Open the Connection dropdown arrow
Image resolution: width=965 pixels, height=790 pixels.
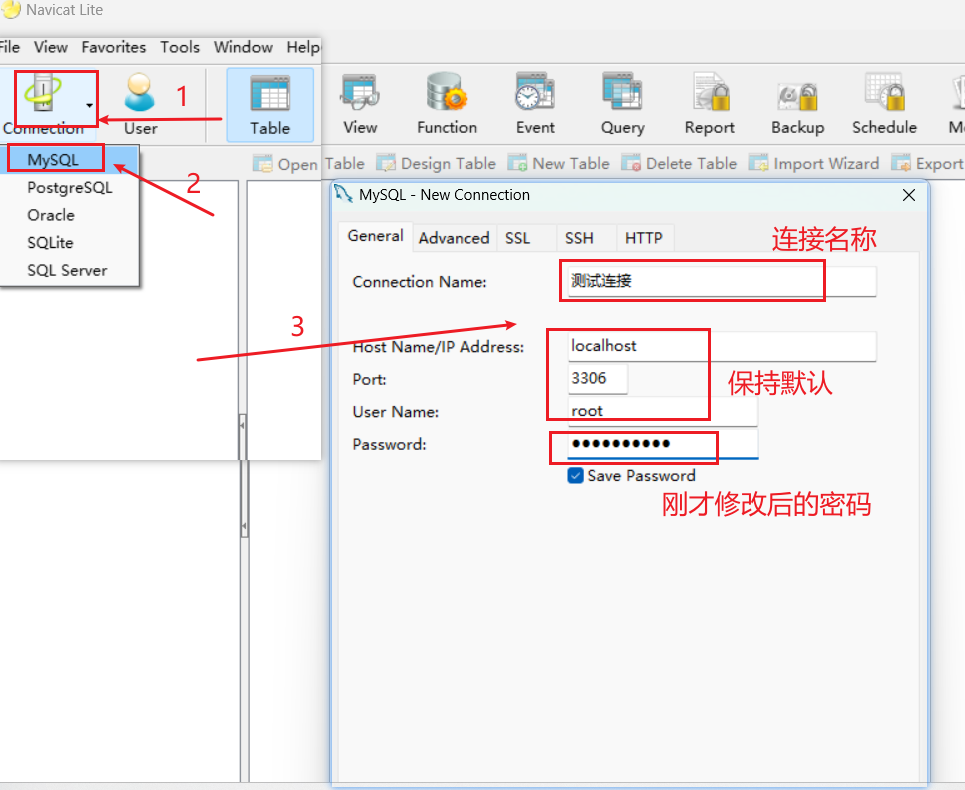(x=89, y=105)
